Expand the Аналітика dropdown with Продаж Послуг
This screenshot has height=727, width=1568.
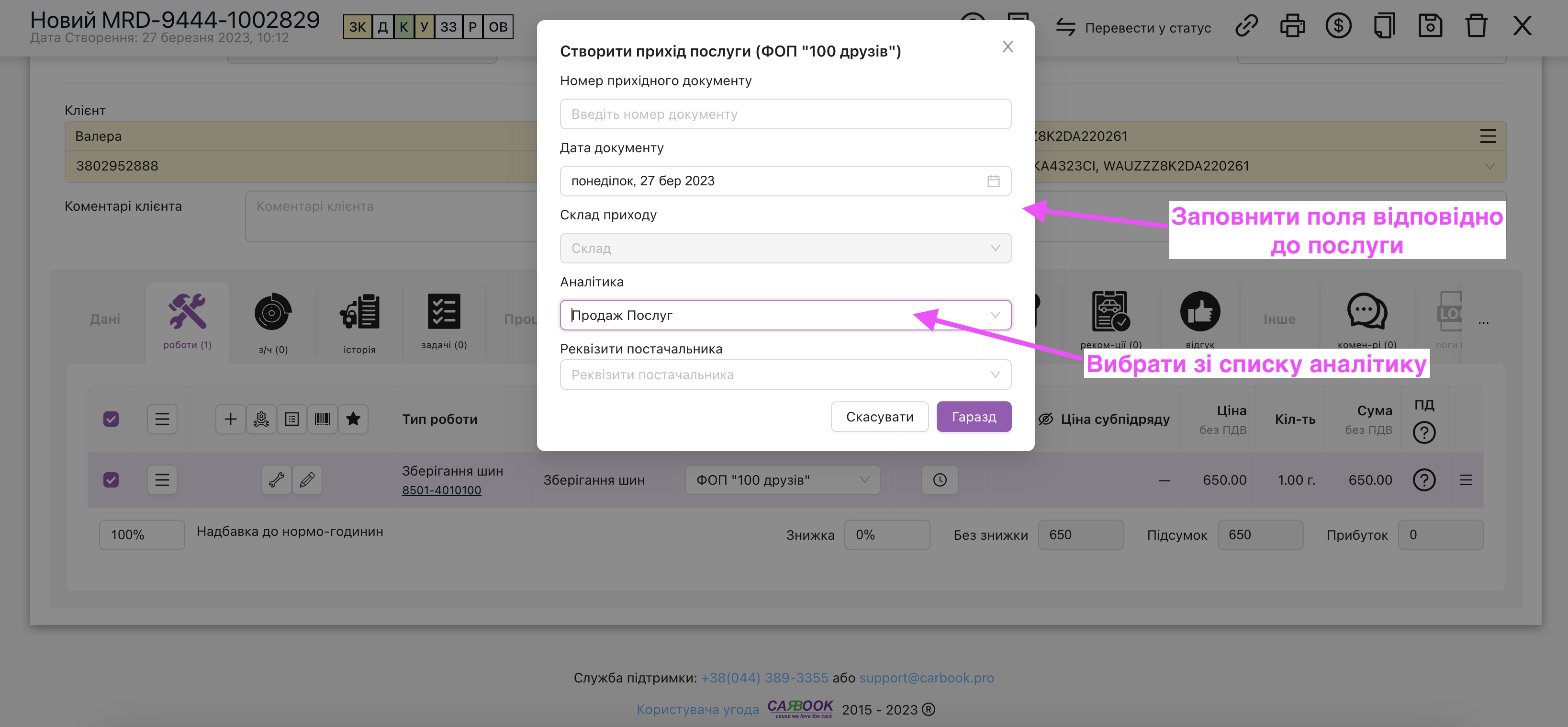[x=785, y=315]
